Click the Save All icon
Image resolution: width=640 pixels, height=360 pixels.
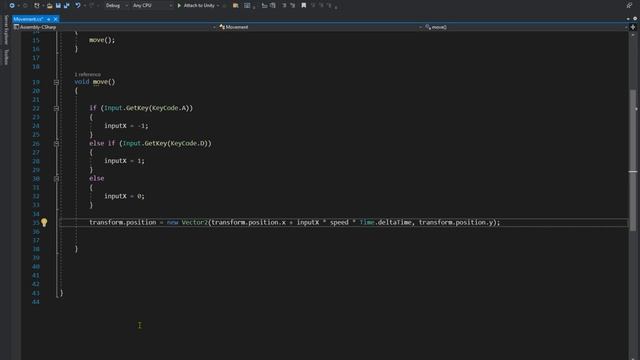click(67, 6)
